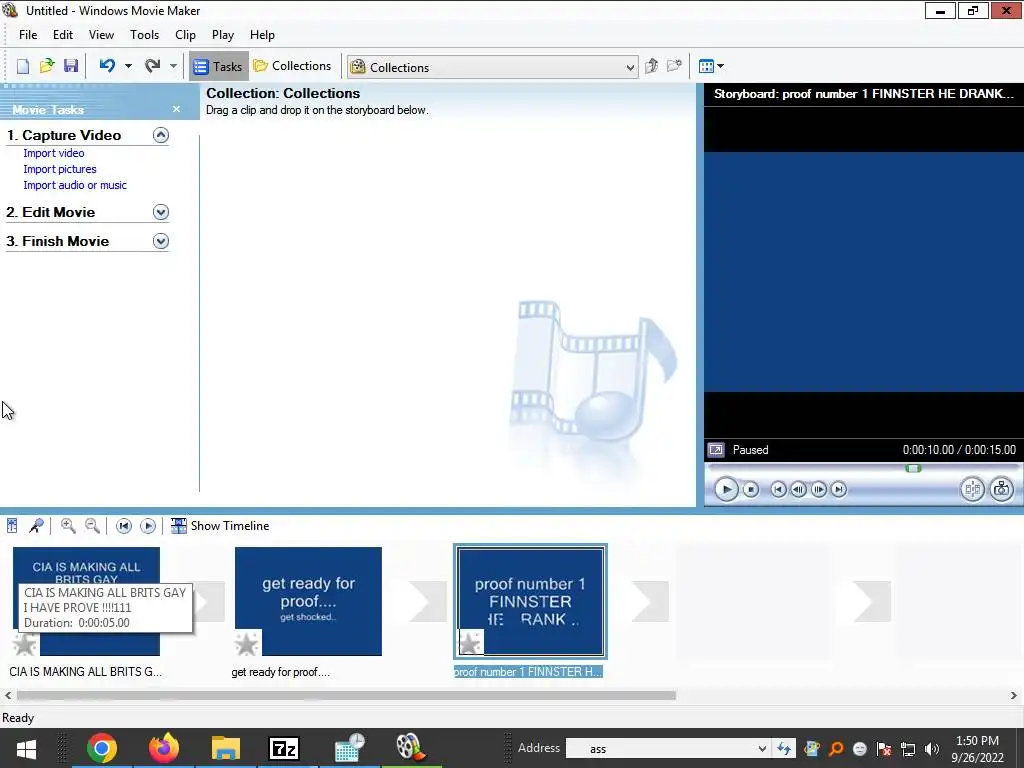
Task: Open the Windows Start menu
Action: 26,748
